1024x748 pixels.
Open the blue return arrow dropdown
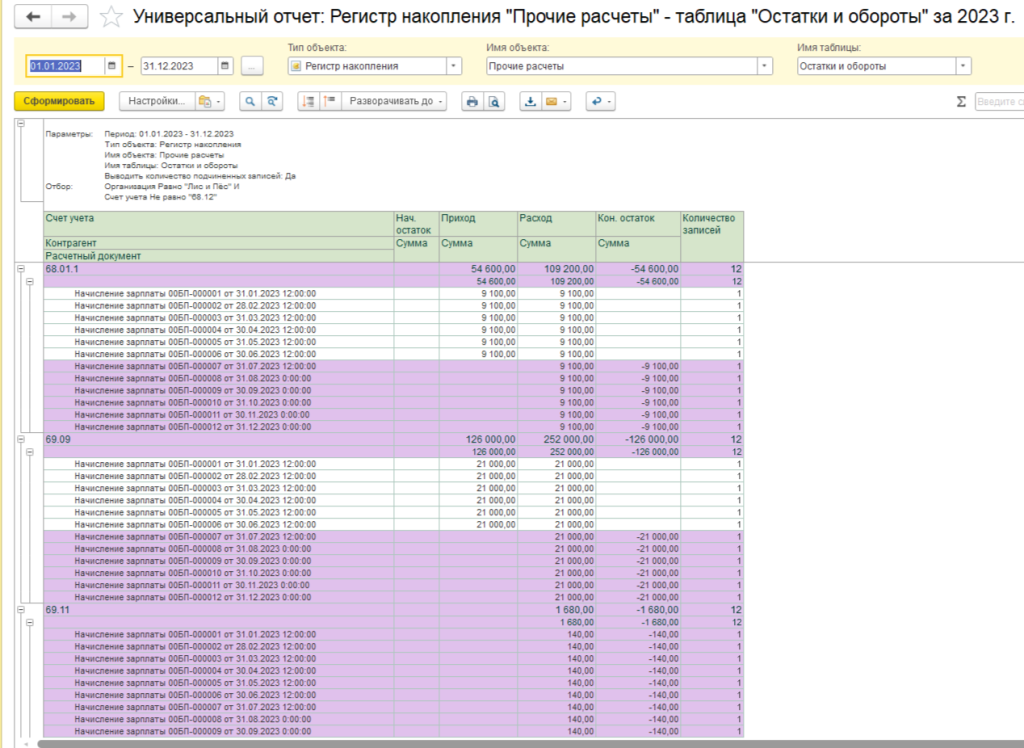600,101
